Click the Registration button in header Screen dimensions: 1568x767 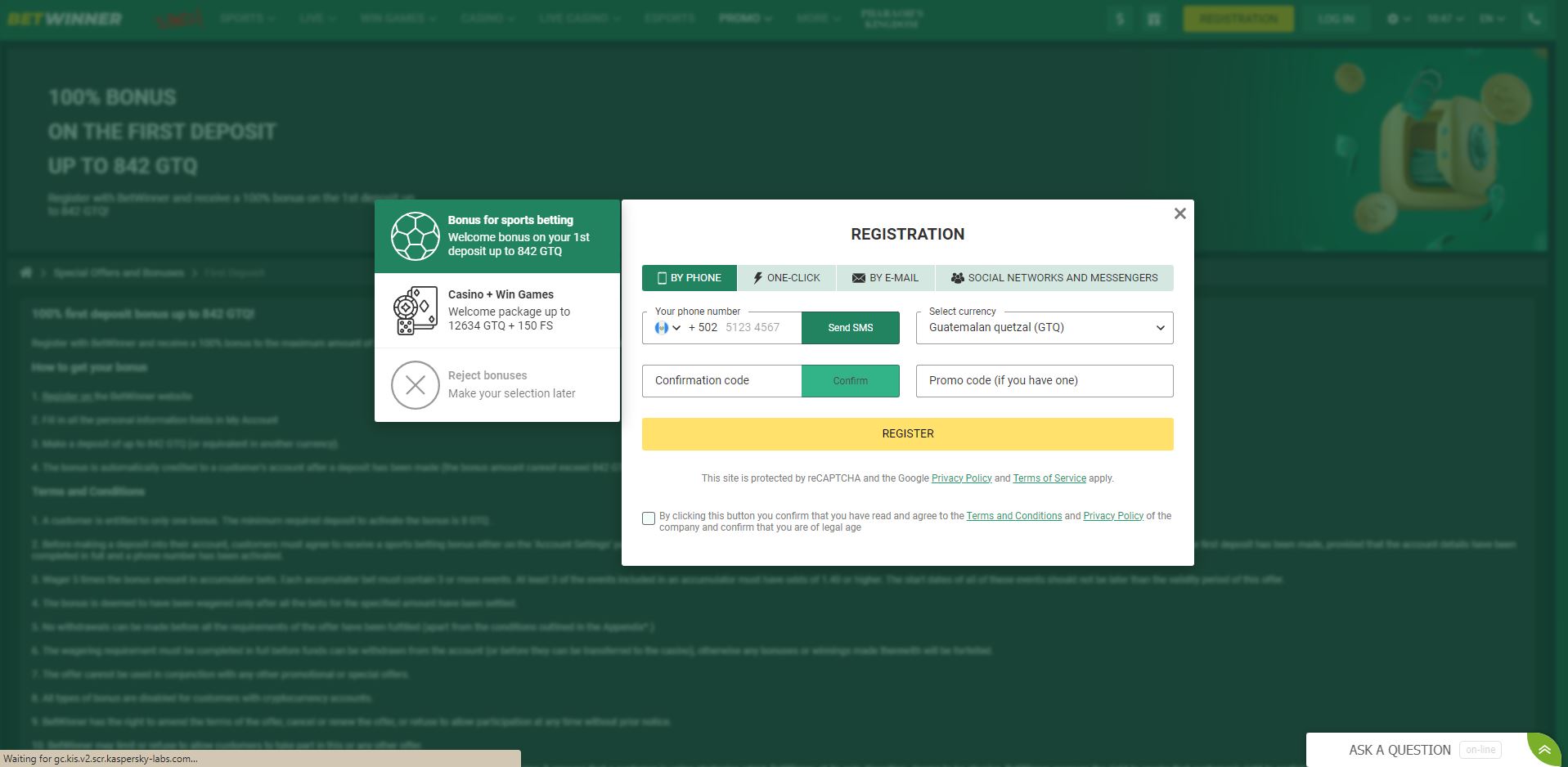click(1238, 19)
